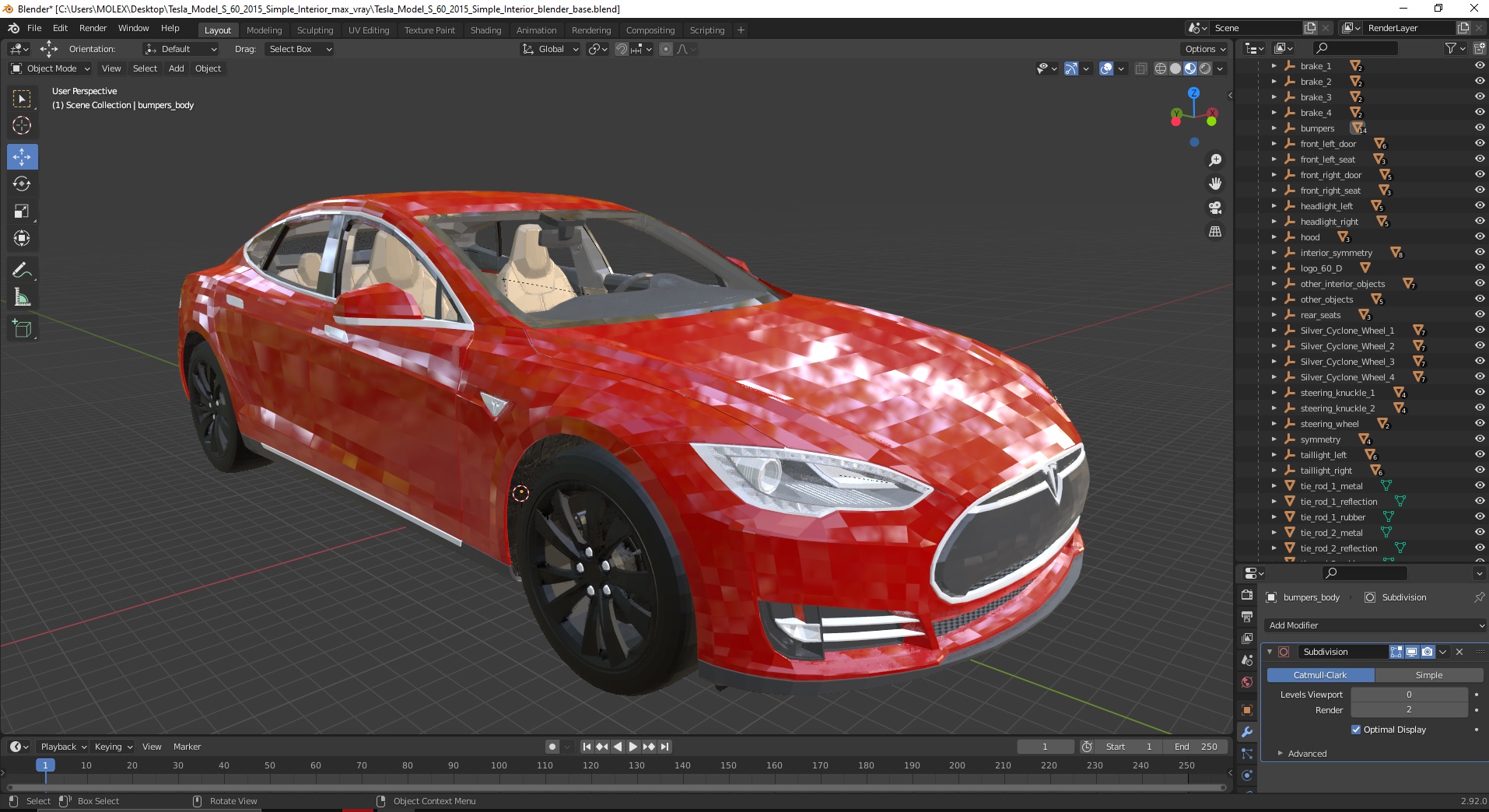This screenshot has width=1489, height=812.
Task: Open the Playback dropdown in timeline
Action: [x=63, y=747]
